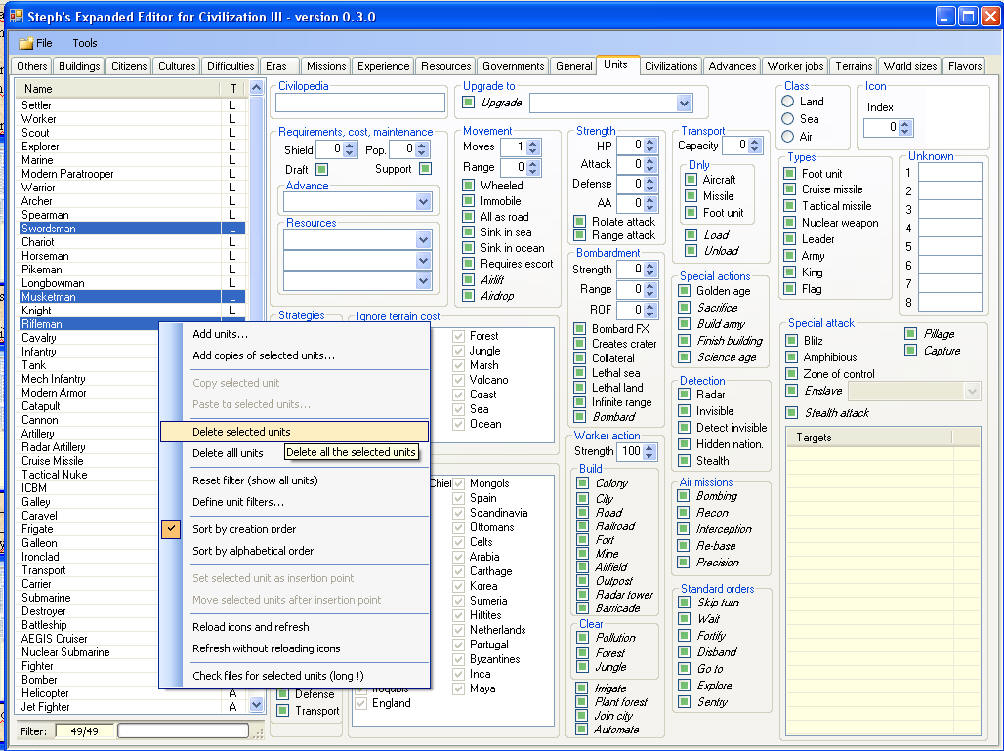Viewport: 1004px width, 751px height.
Task: Toggle the Blitz special attack checkbox
Action: [791, 341]
